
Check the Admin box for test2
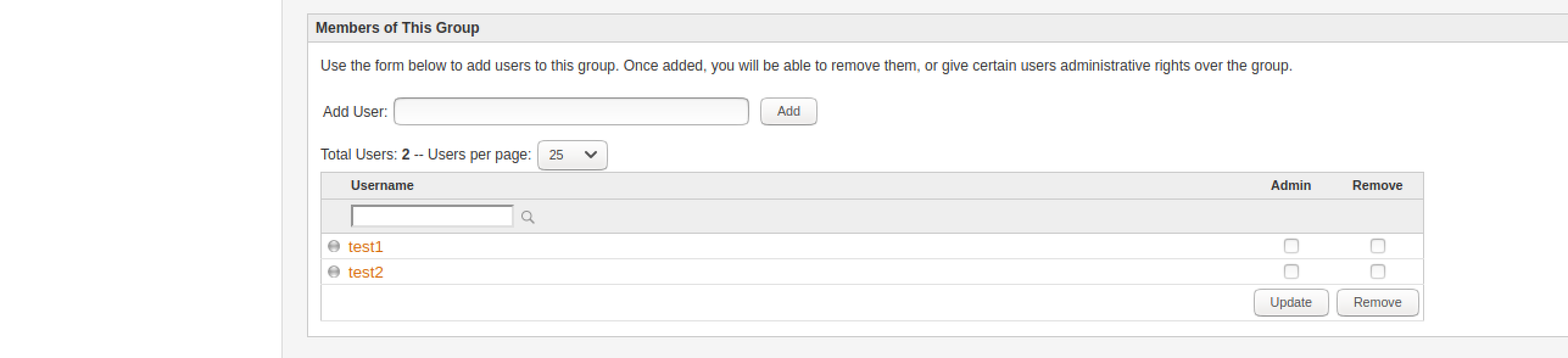[1291, 272]
